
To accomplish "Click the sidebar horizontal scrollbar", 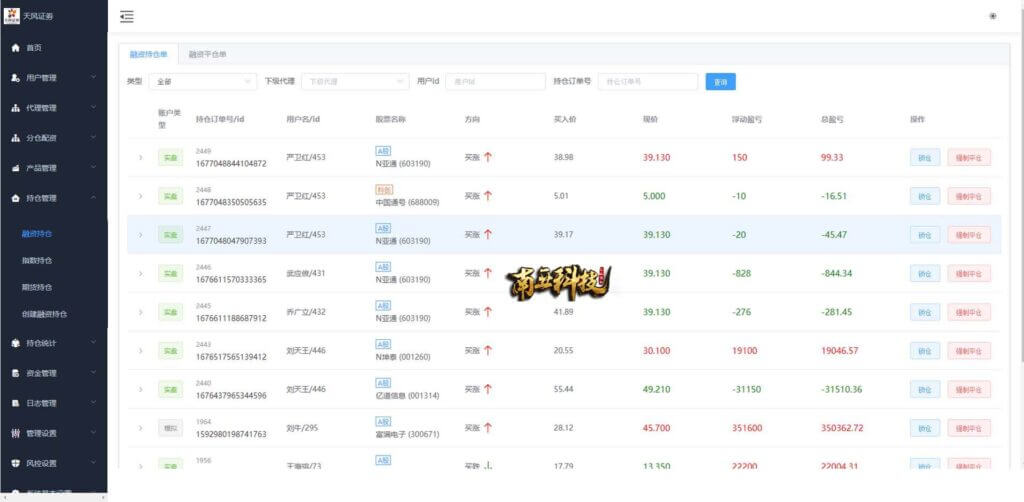I will click(54, 497).
